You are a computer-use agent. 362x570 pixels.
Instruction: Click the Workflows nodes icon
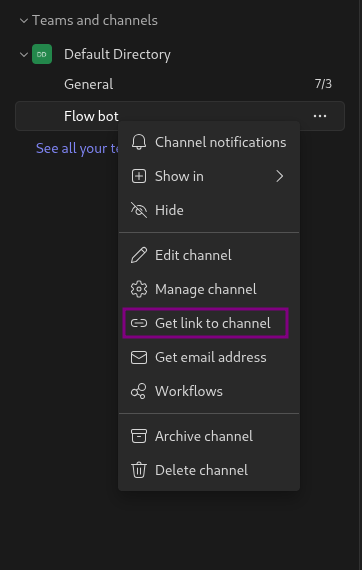(139, 391)
